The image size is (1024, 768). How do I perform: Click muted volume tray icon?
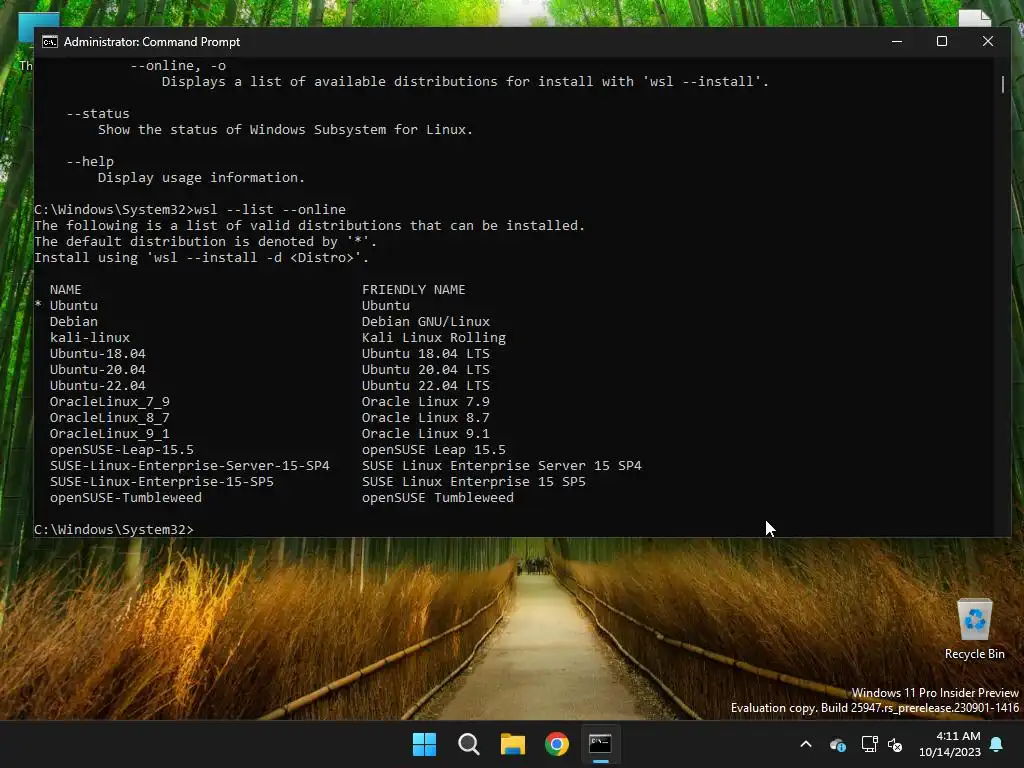point(895,744)
